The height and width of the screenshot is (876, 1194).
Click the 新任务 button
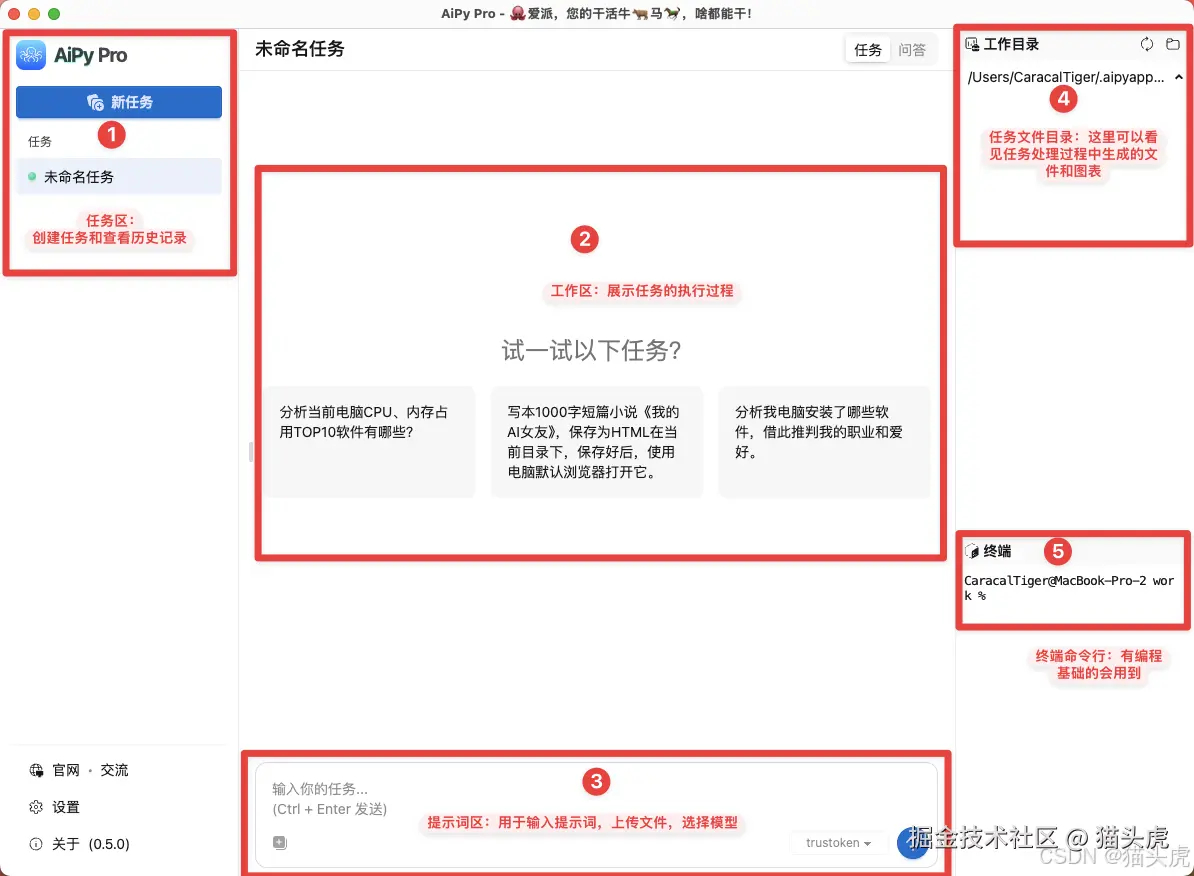point(119,102)
